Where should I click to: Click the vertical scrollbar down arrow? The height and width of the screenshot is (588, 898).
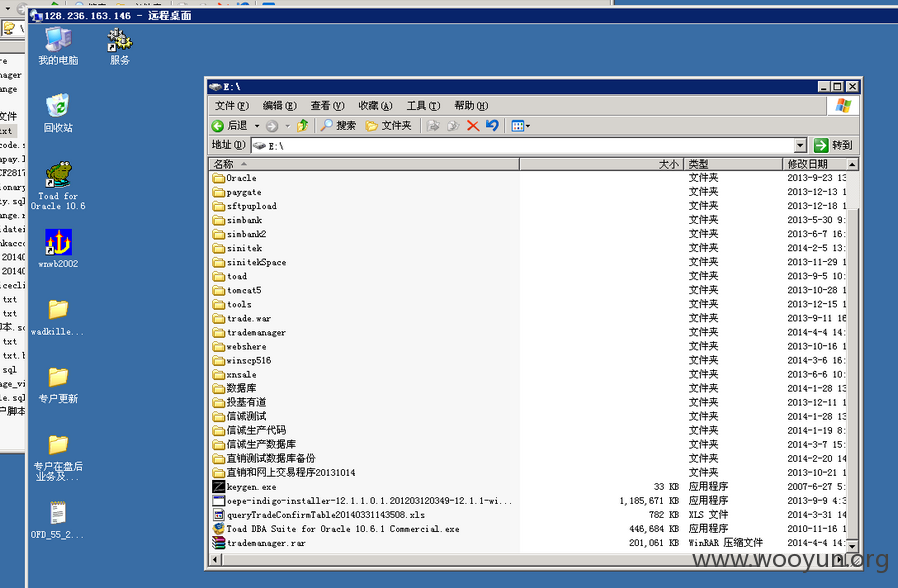852,546
